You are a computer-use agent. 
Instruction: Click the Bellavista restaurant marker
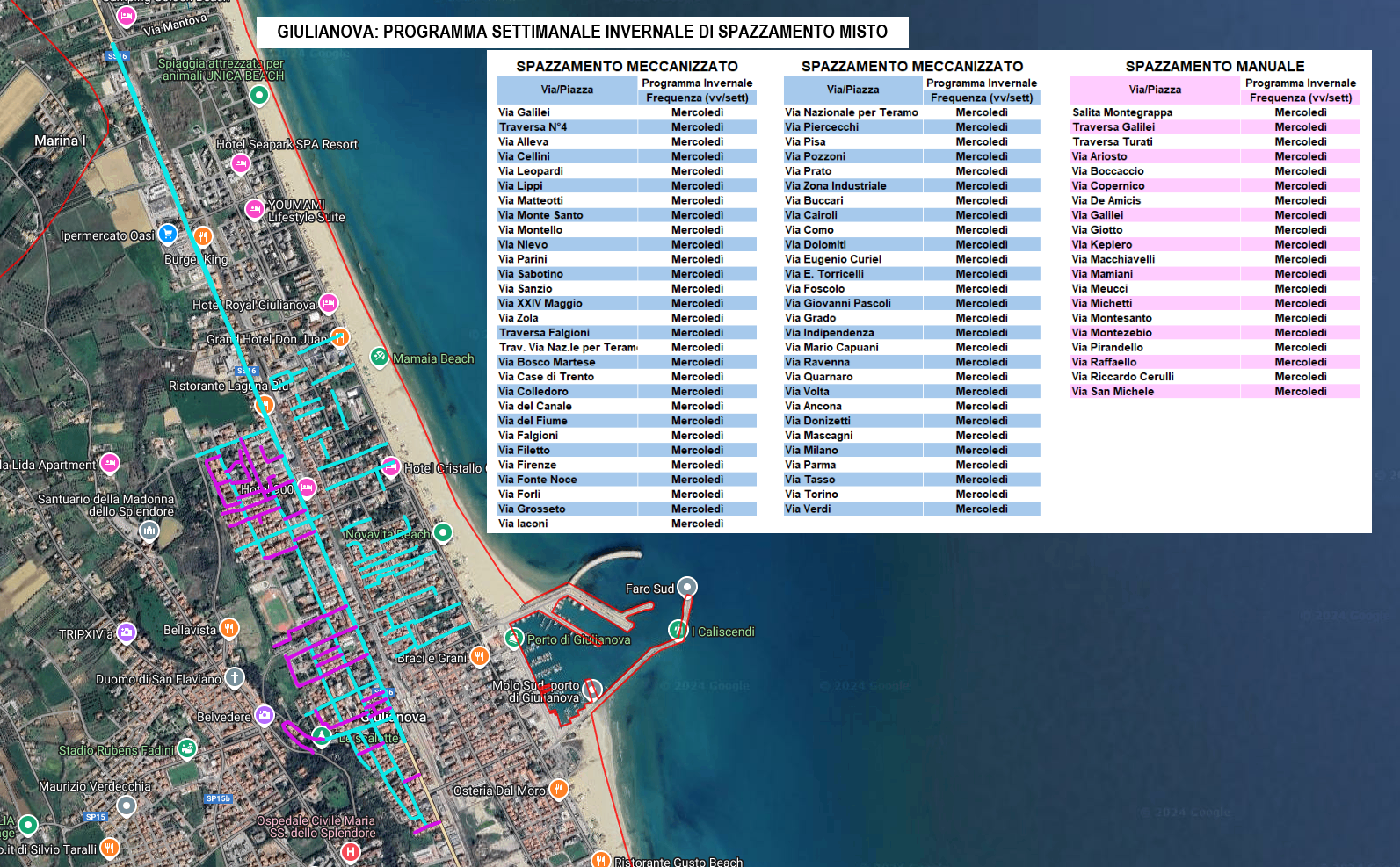tap(228, 627)
